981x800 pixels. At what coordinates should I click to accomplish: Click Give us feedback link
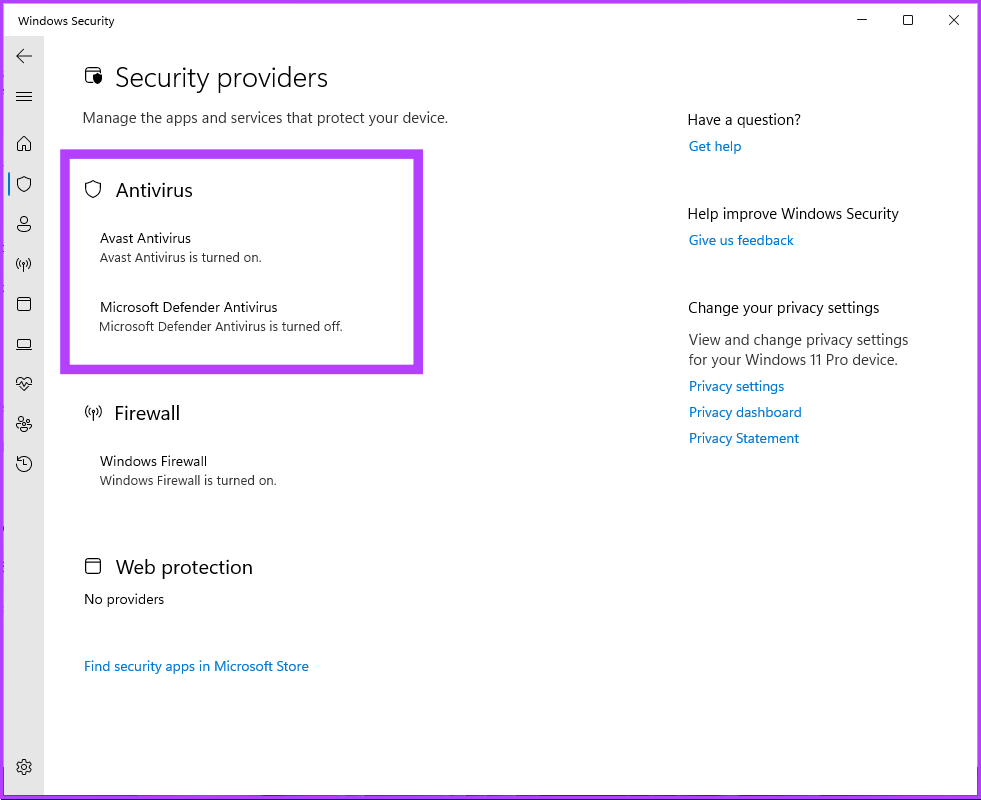point(741,240)
